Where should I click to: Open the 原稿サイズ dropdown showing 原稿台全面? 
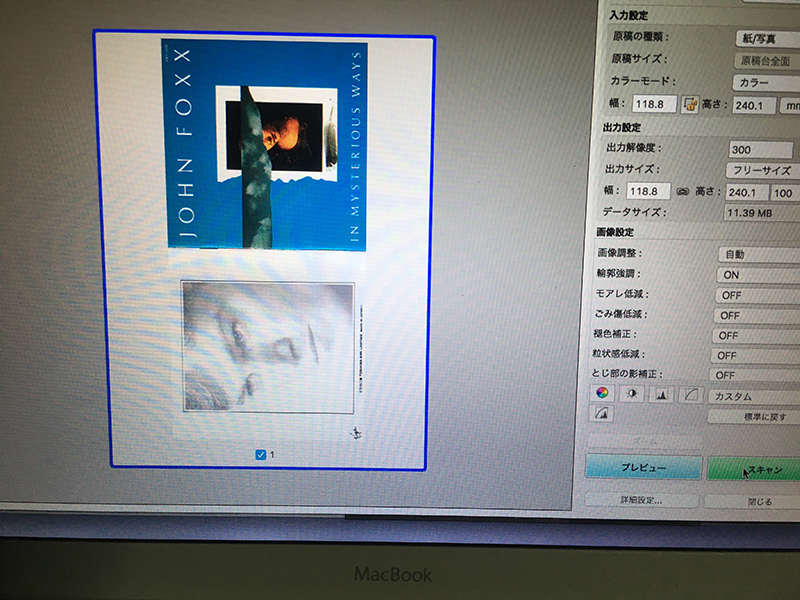(767, 61)
